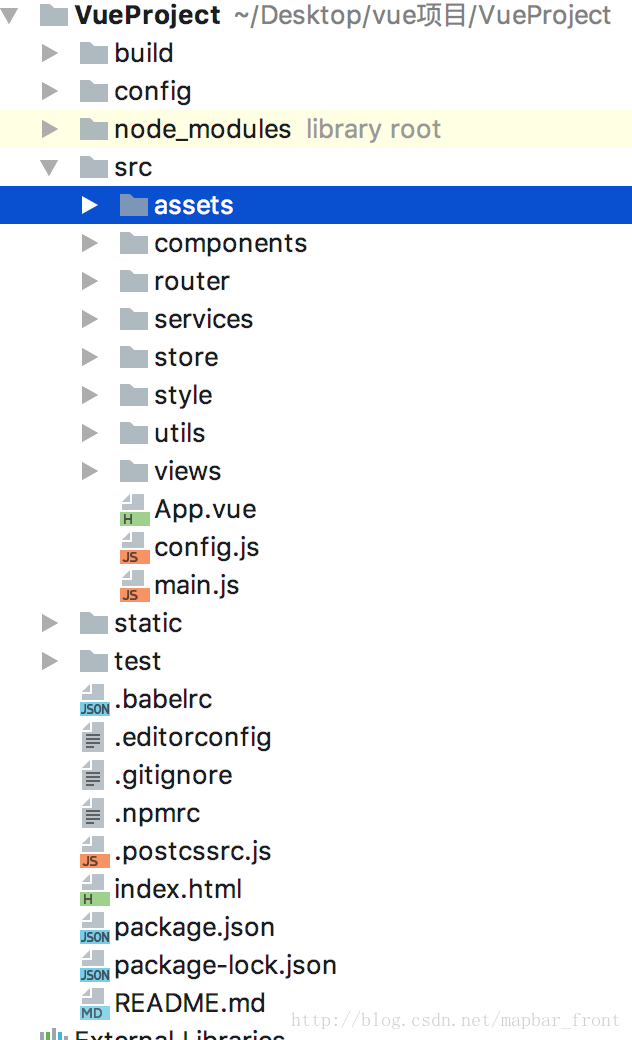This screenshot has height=1040, width=632.
Task: Click the .babelrc JSON file icon
Action: [94, 700]
